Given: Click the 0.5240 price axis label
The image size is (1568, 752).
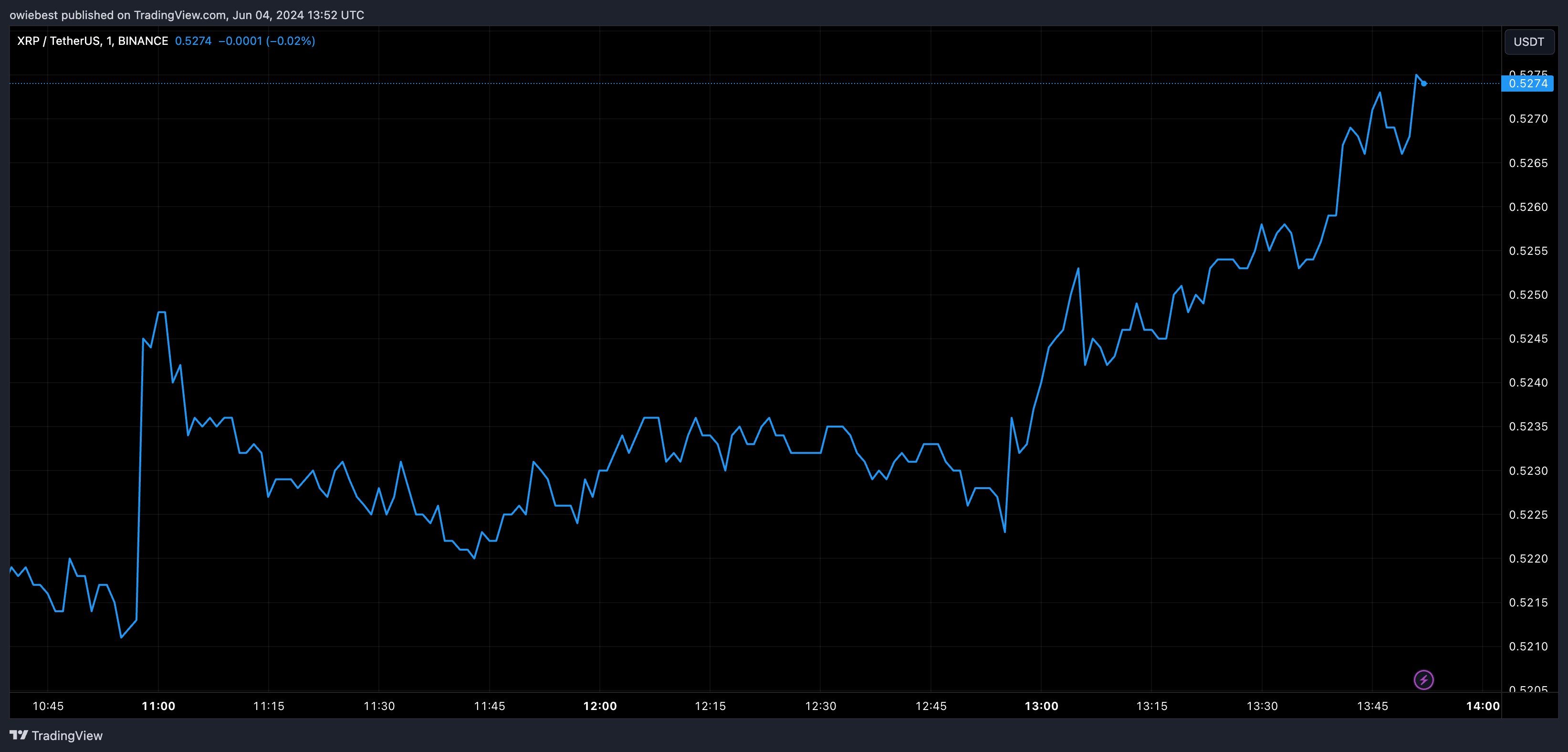Looking at the screenshot, I should [1528, 382].
